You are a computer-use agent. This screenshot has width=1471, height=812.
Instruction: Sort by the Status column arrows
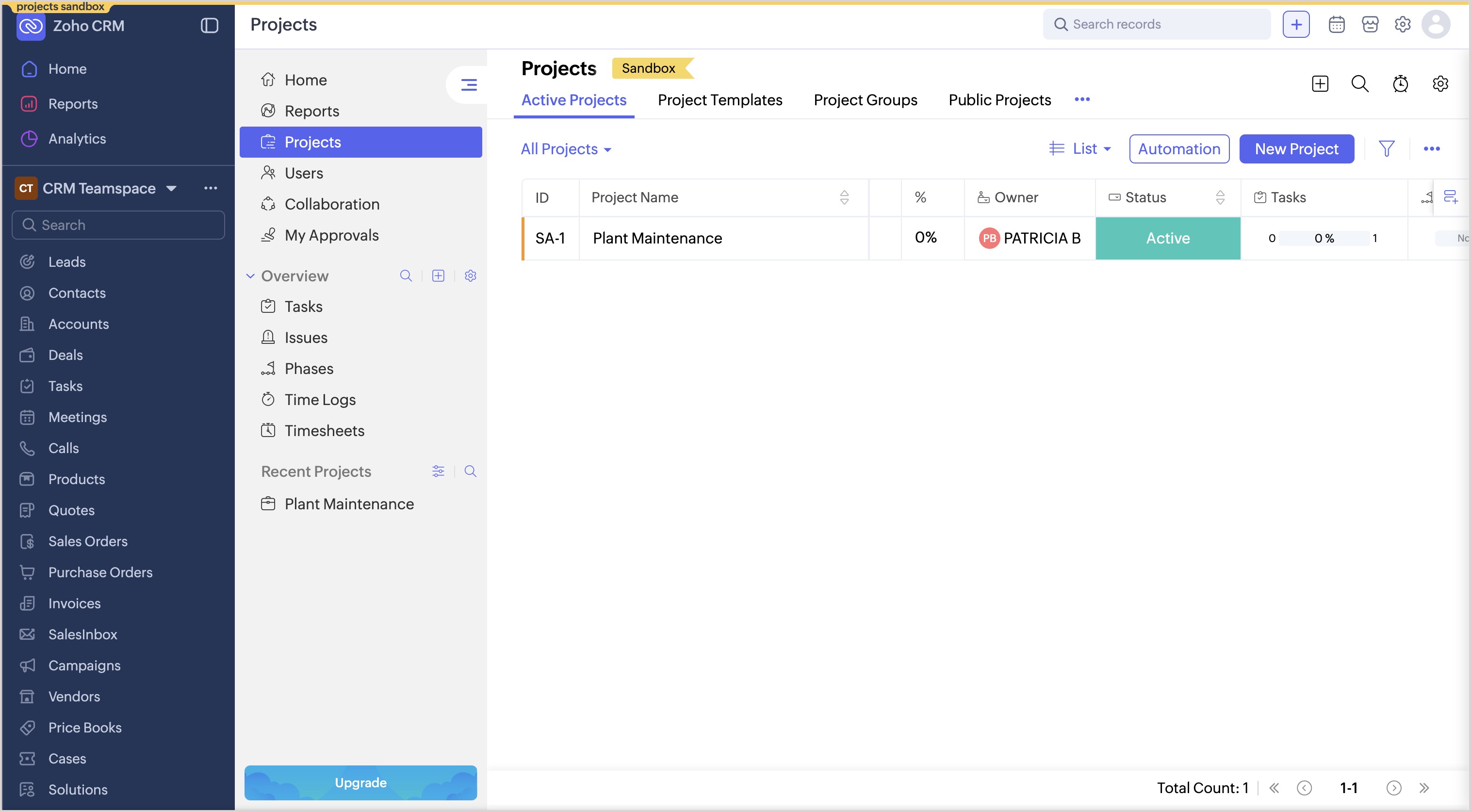click(1220, 197)
